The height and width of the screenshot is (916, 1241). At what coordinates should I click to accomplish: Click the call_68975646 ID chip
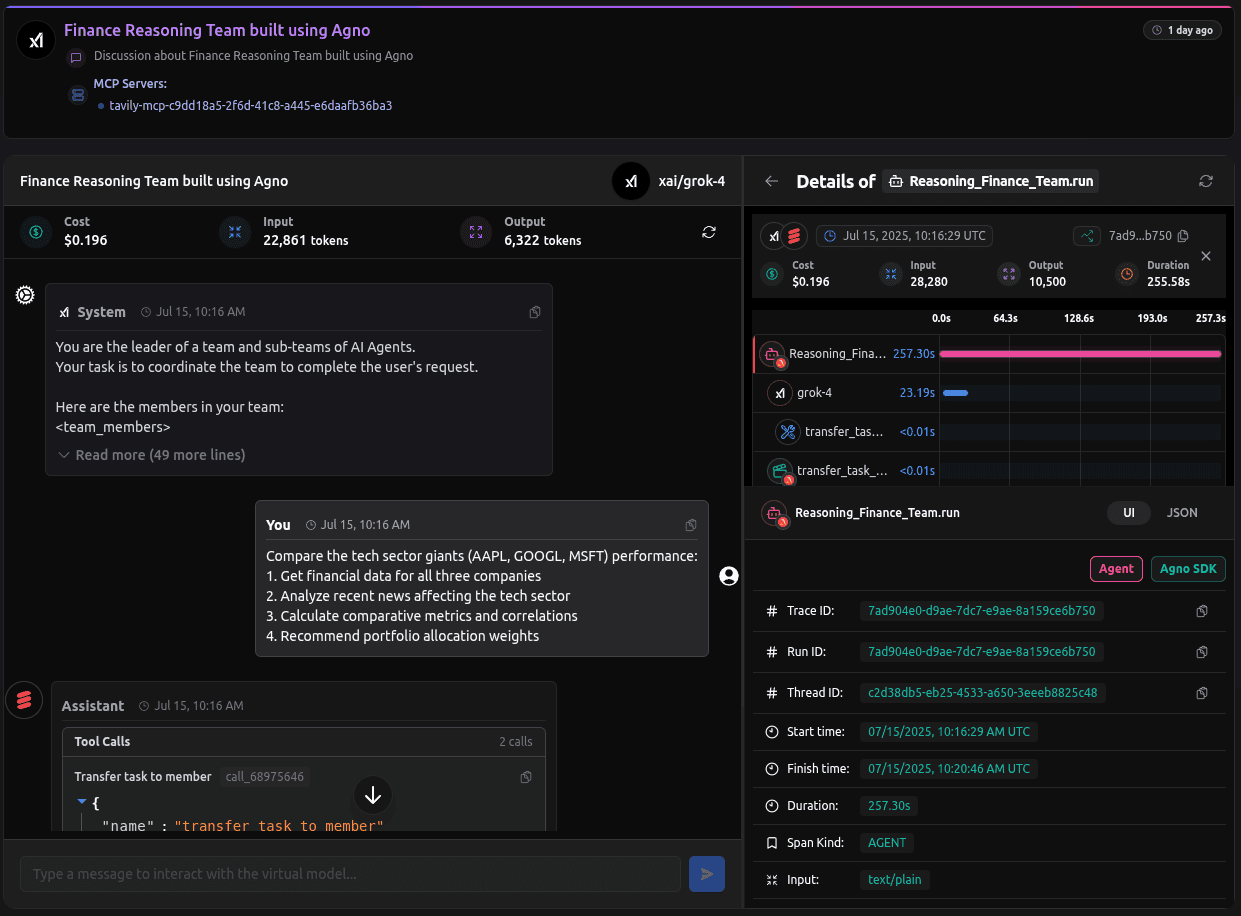click(265, 777)
